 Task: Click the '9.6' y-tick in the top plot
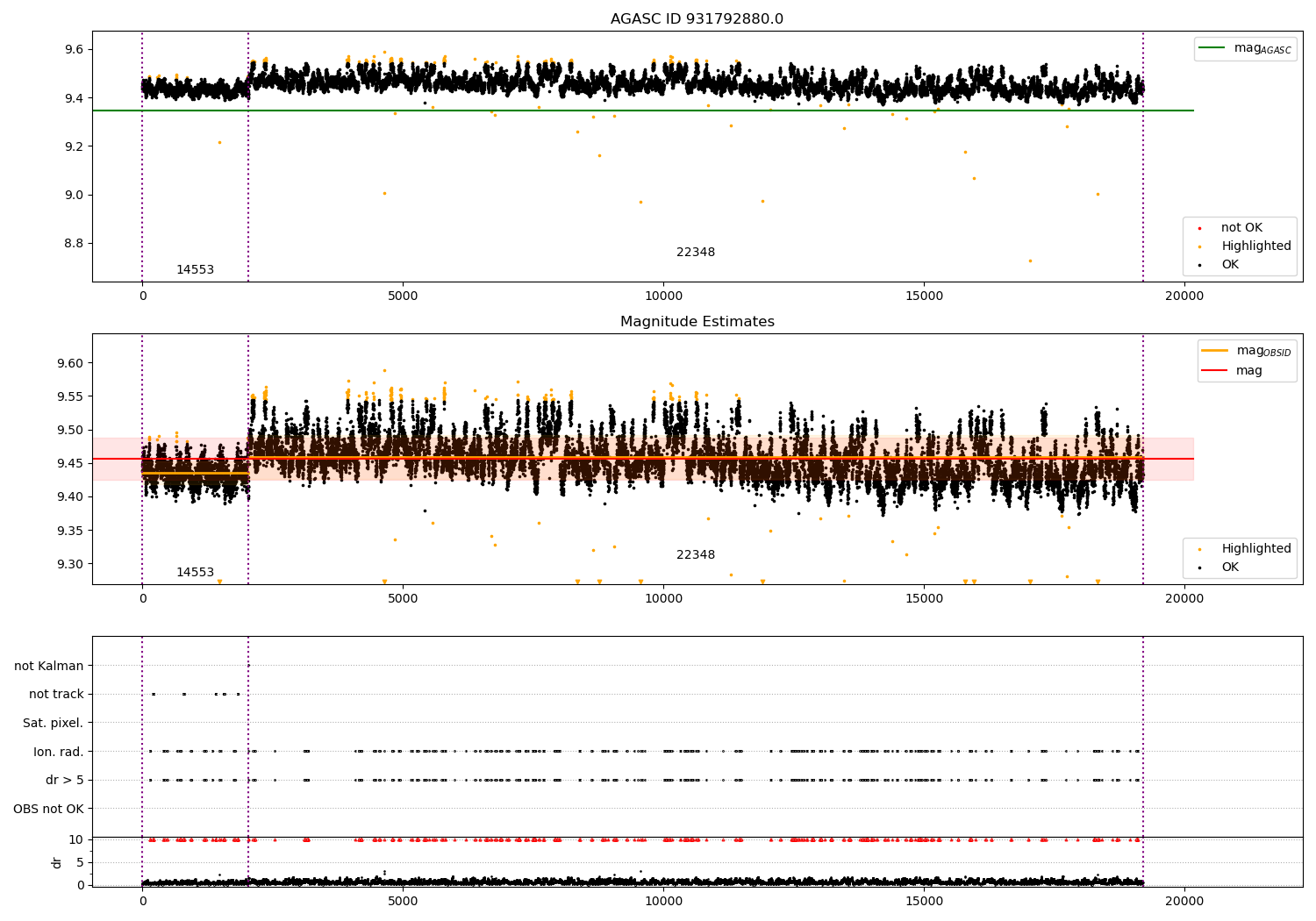tap(75, 49)
